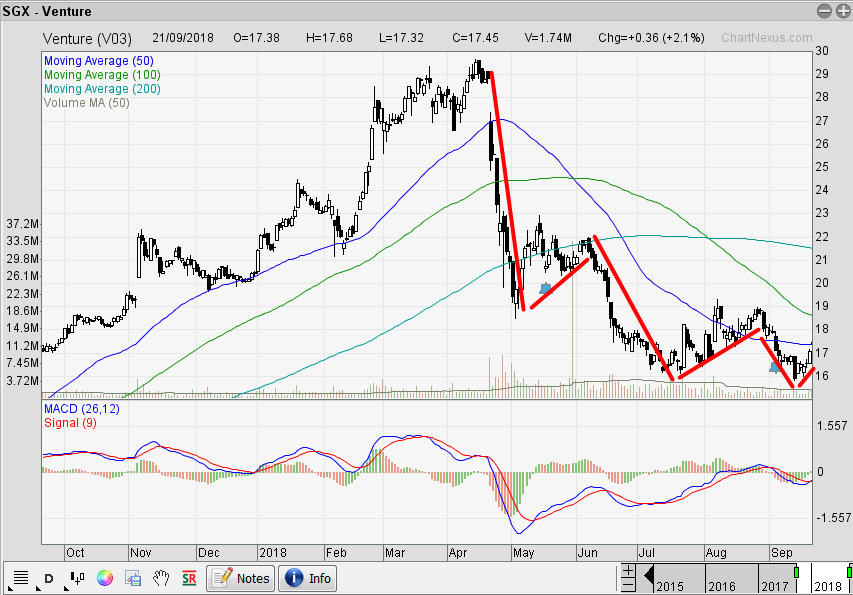Viewport: 853px width, 595px height.
Task: Click the 3.72M volume axis label
Action: [x=22, y=381]
